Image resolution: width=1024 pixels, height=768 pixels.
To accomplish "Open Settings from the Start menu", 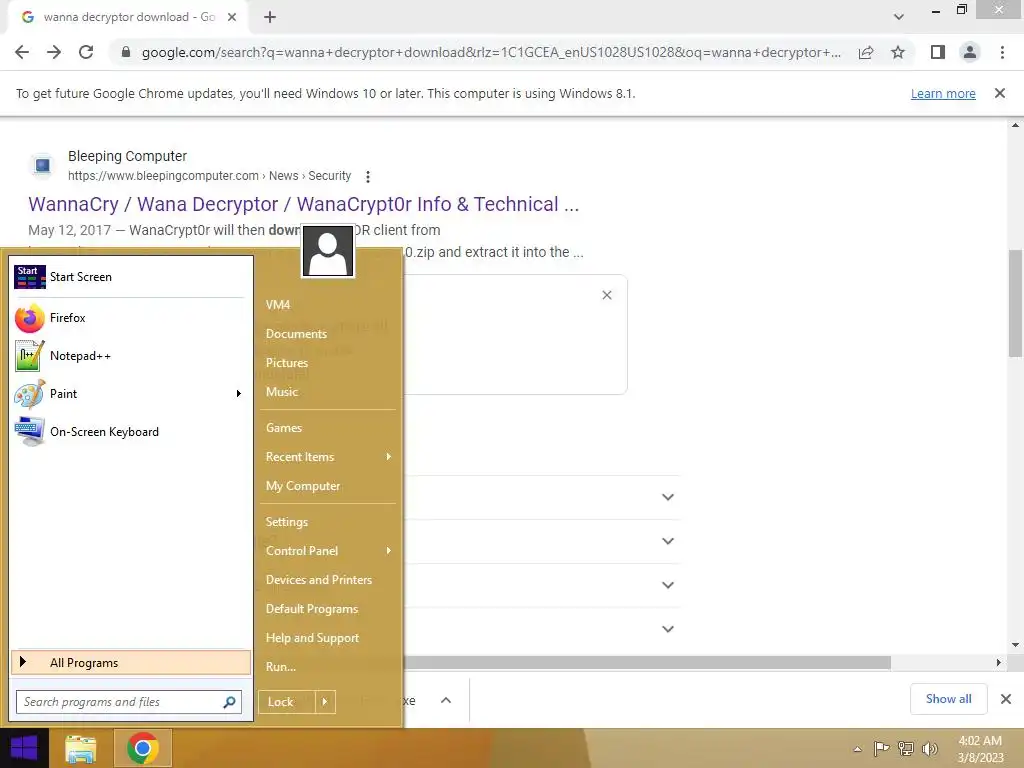I will tap(287, 522).
